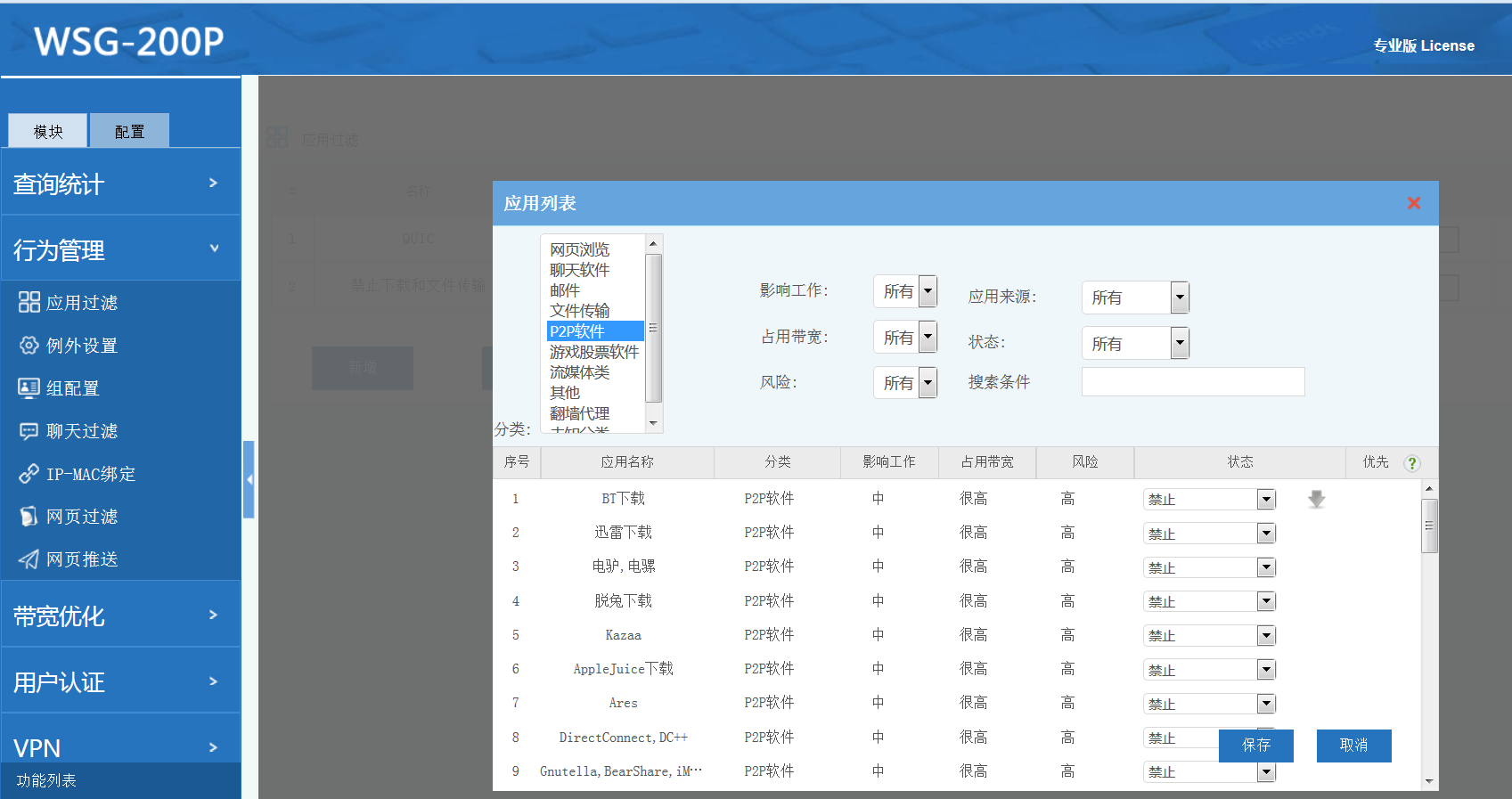This screenshot has width=1512, height=799.
Task: Click the 取消 button
Action: [x=1353, y=745]
